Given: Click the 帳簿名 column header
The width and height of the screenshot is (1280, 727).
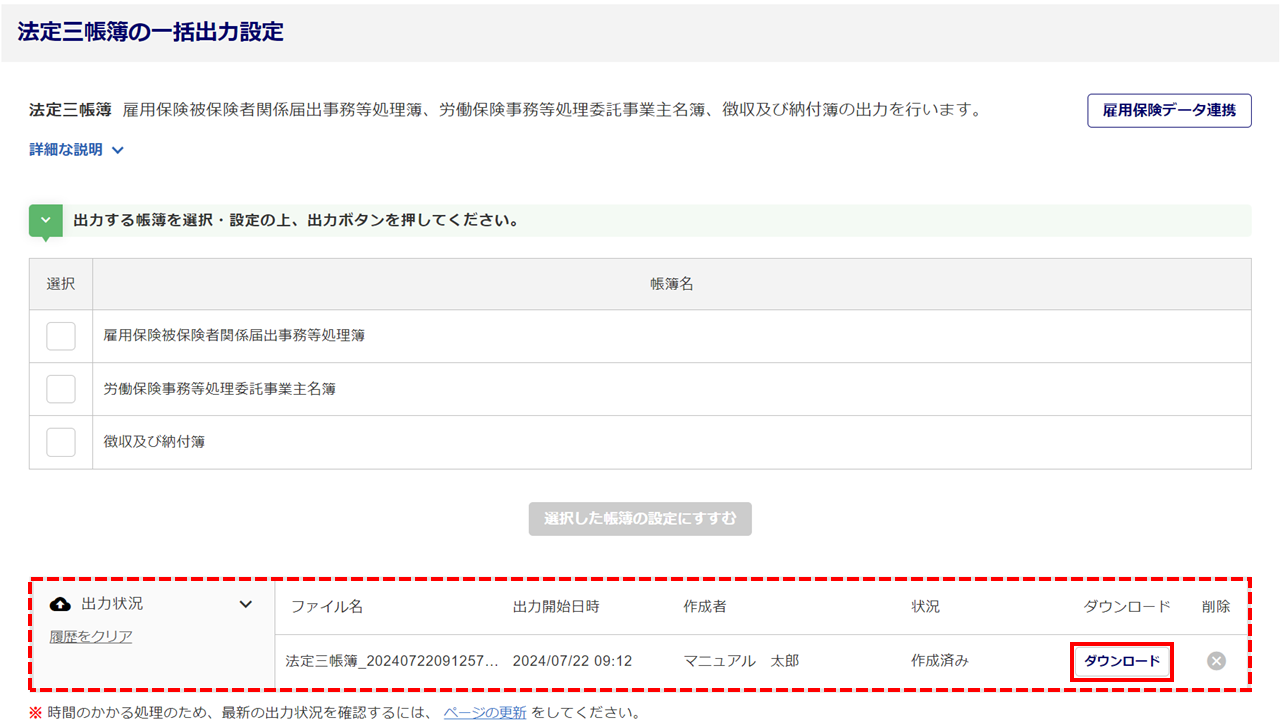Looking at the screenshot, I should point(672,284).
